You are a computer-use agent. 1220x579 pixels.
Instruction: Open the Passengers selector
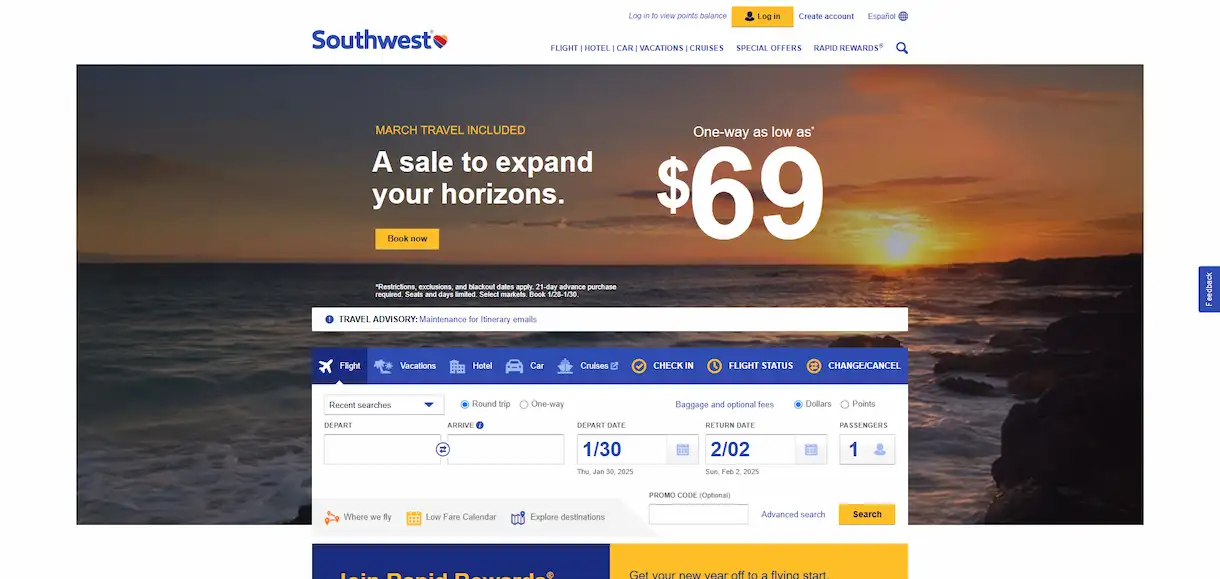coord(867,450)
